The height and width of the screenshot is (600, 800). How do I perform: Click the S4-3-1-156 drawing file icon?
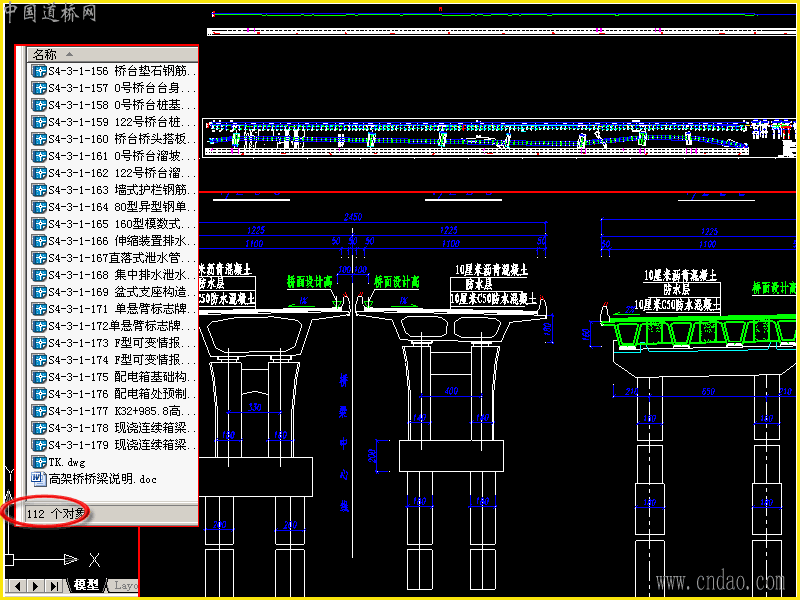pyautogui.click(x=39, y=71)
